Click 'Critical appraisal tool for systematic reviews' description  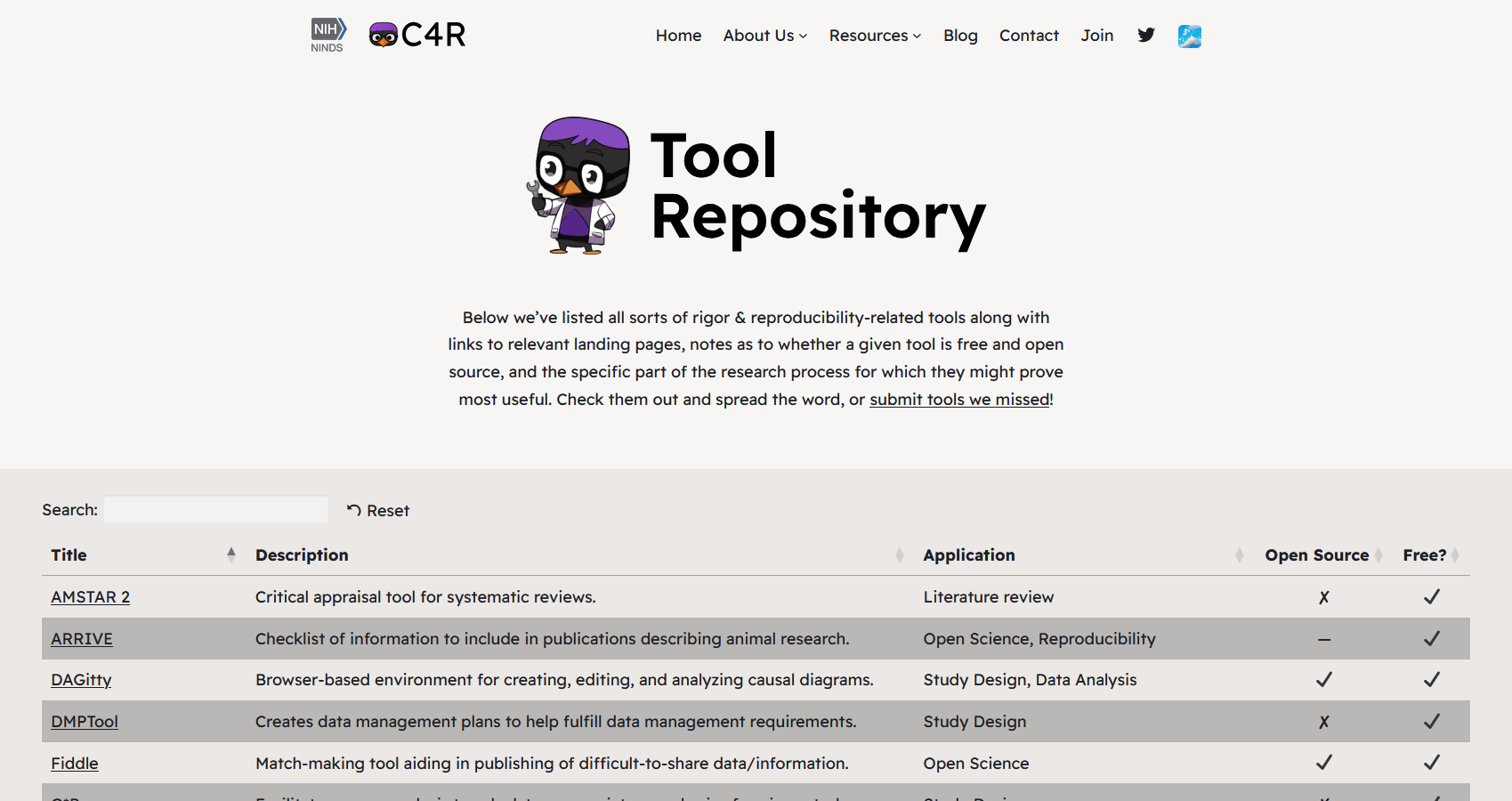coord(425,597)
